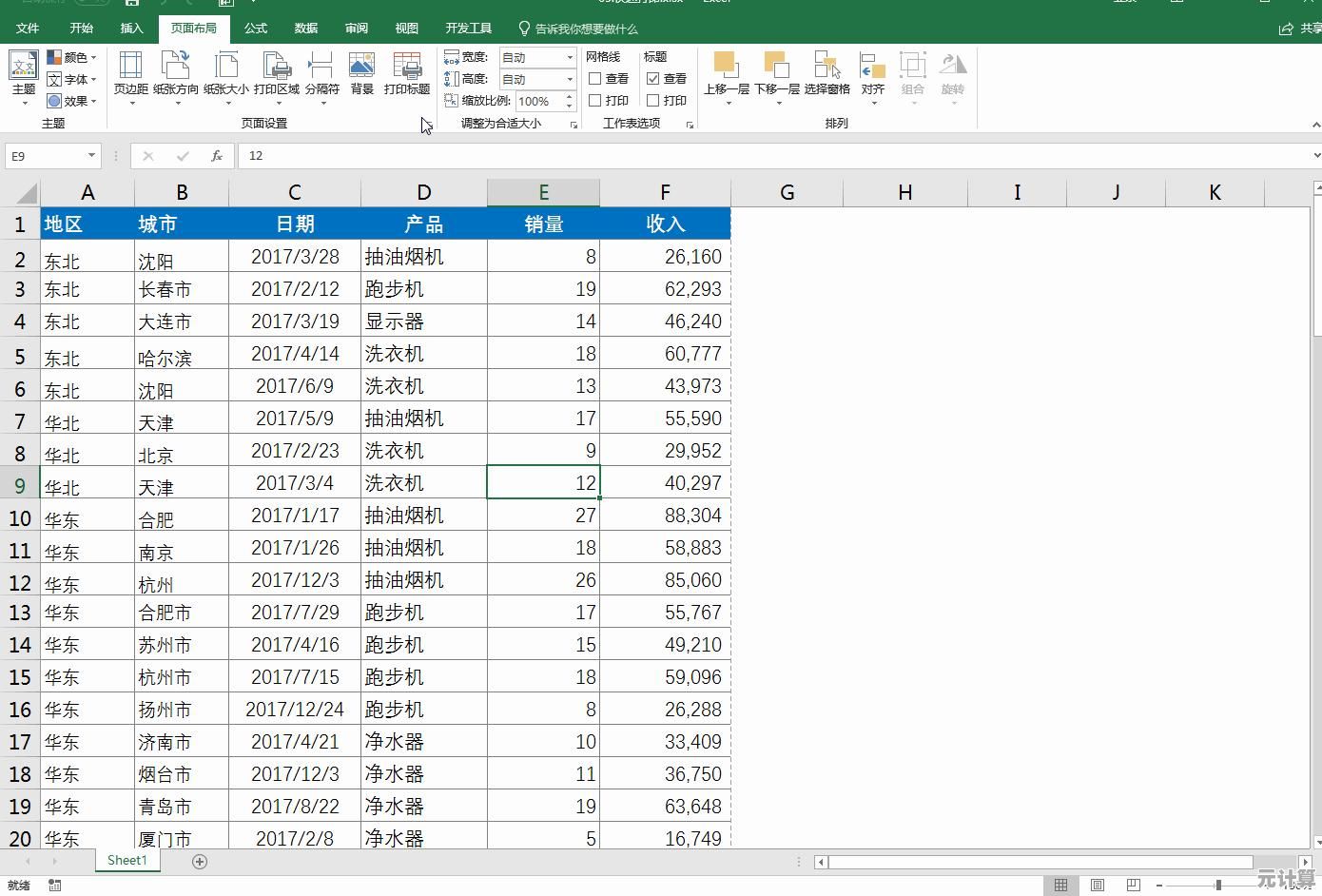Click the zoom slider in the status bar
Viewport: 1322px width, 896px height.
(1218, 886)
